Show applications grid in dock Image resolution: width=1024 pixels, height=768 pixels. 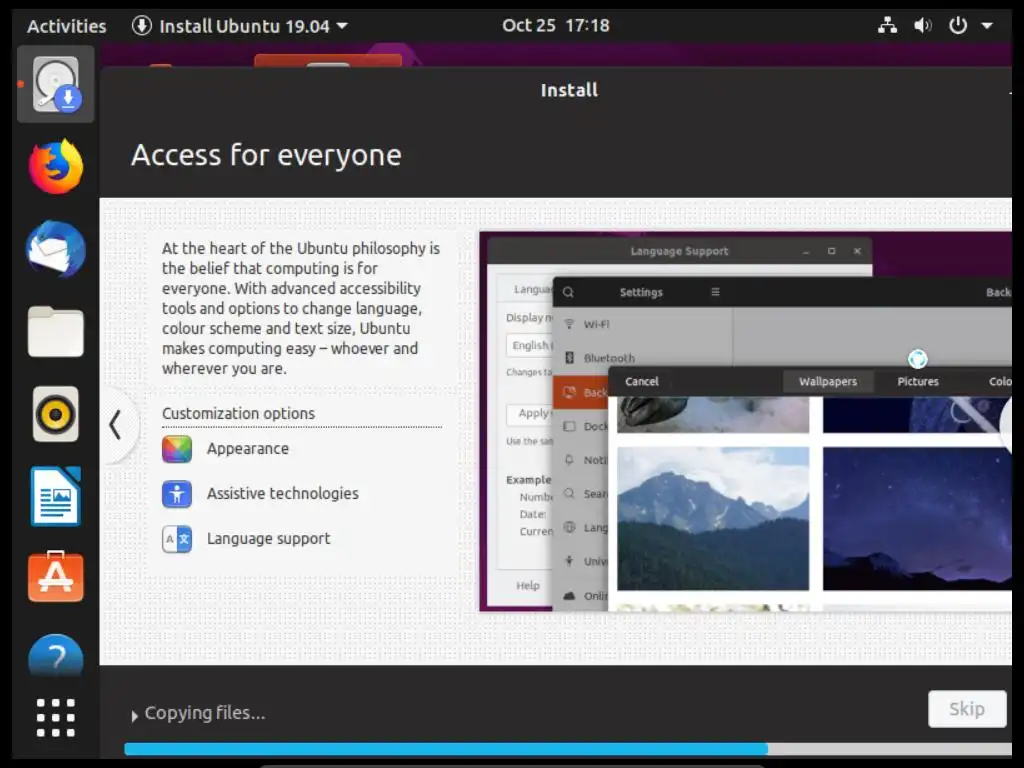click(x=56, y=717)
